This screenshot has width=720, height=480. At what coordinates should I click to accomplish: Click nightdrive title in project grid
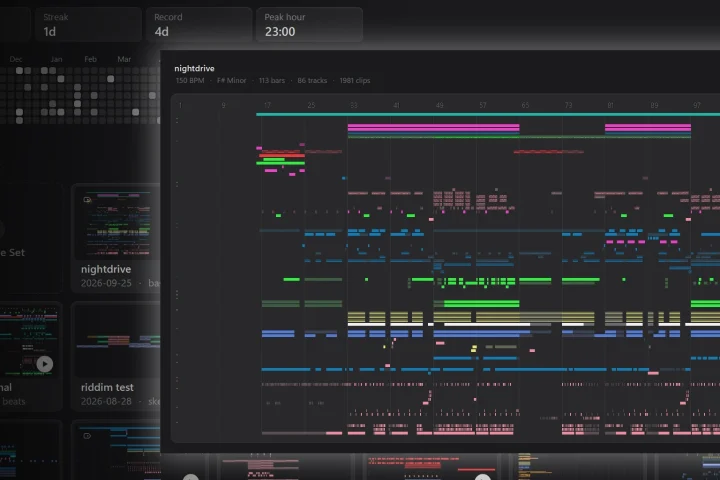pyautogui.click(x=106, y=269)
